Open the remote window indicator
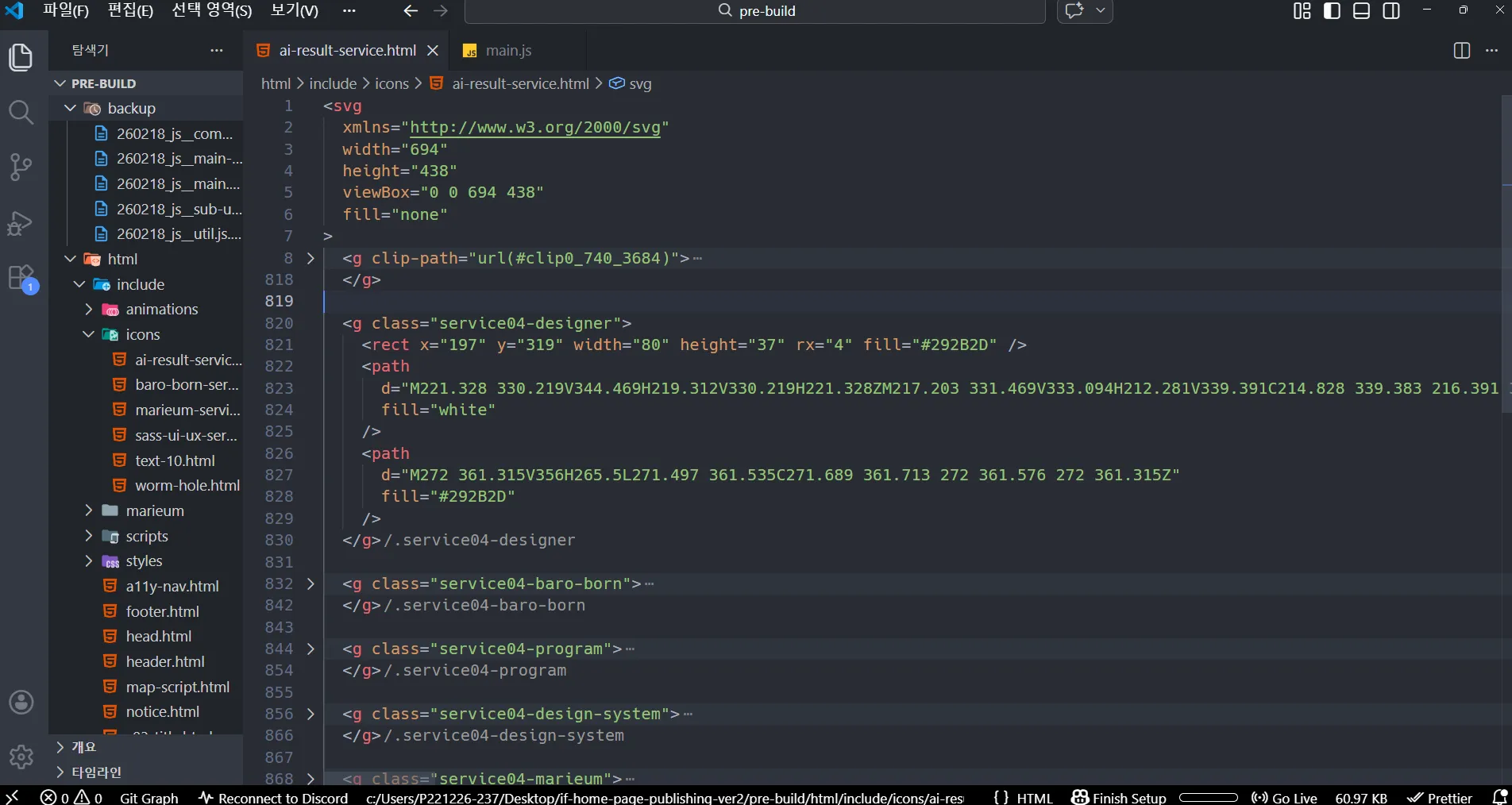The width and height of the screenshot is (1512, 805). [x=12, y=796]
